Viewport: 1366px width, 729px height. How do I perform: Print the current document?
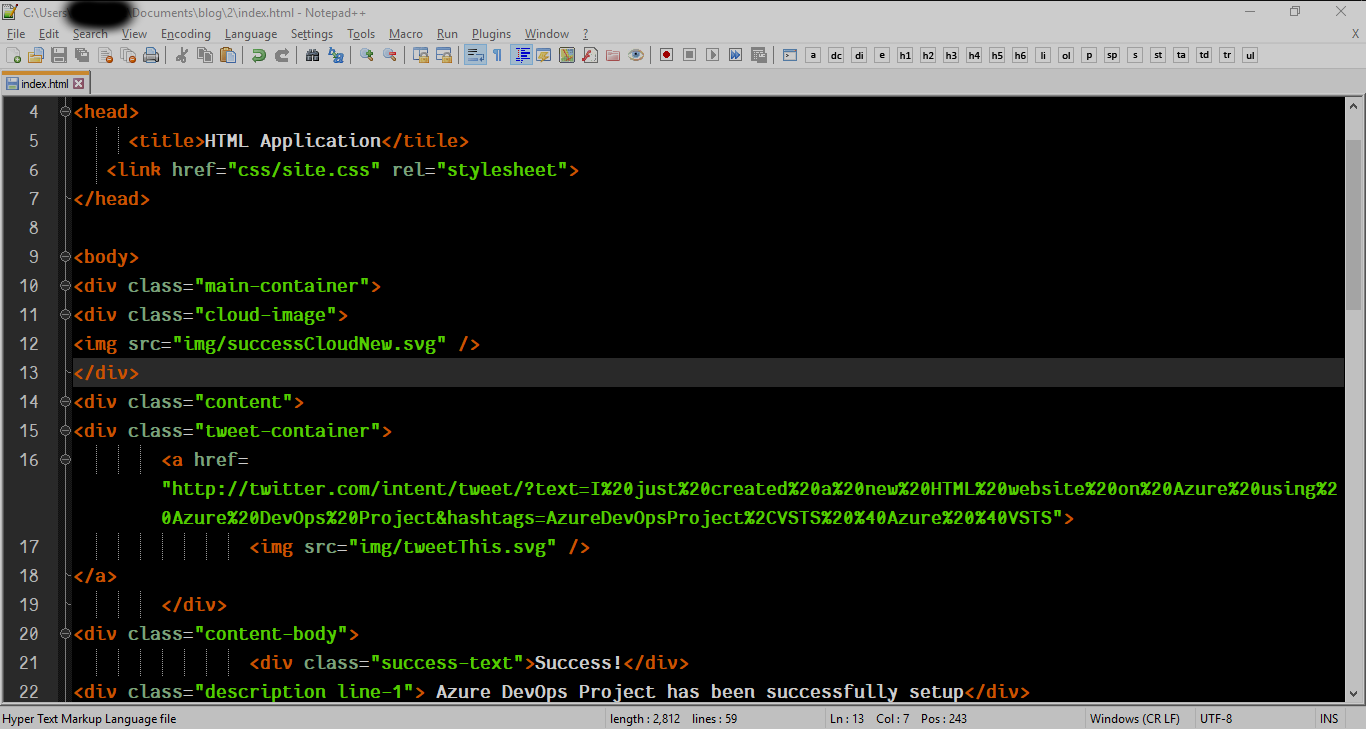click(x=151, y=55)
